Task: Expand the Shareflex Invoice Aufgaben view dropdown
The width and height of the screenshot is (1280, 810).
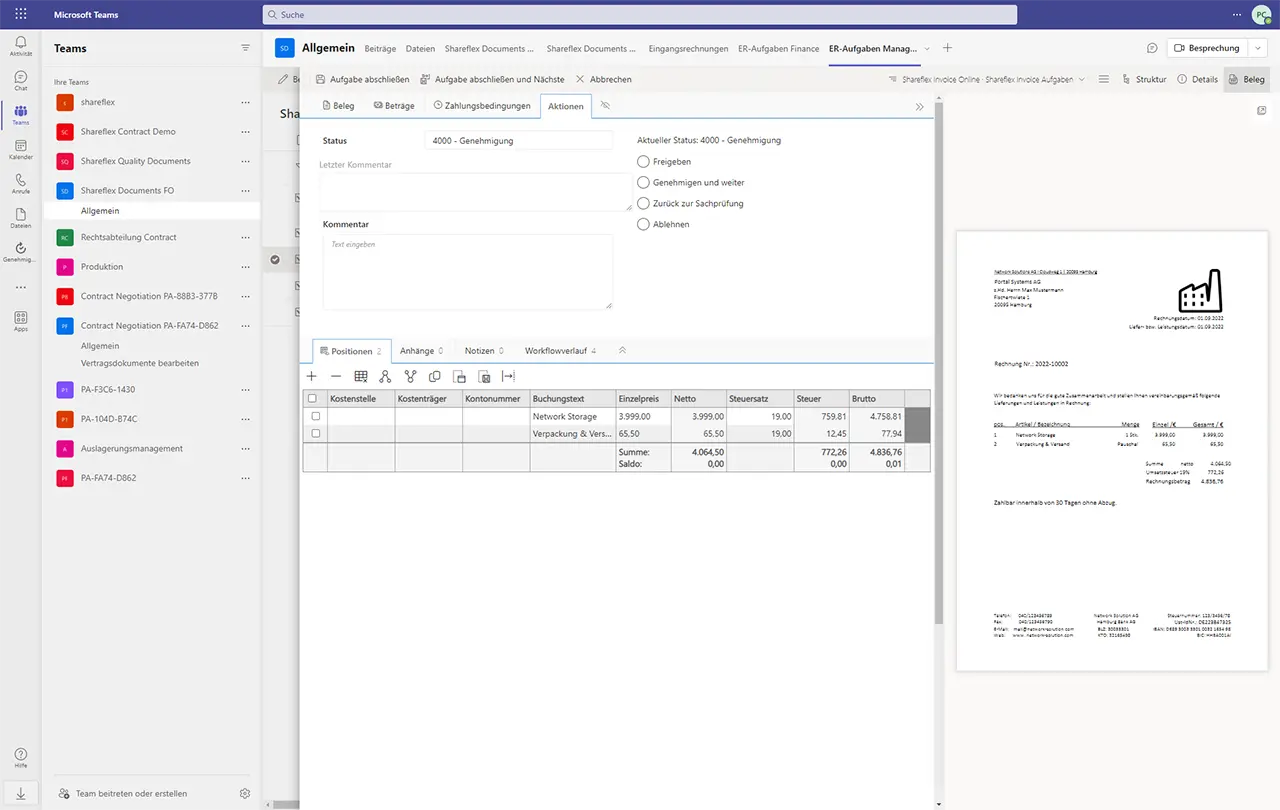Action: point(1081,79)
